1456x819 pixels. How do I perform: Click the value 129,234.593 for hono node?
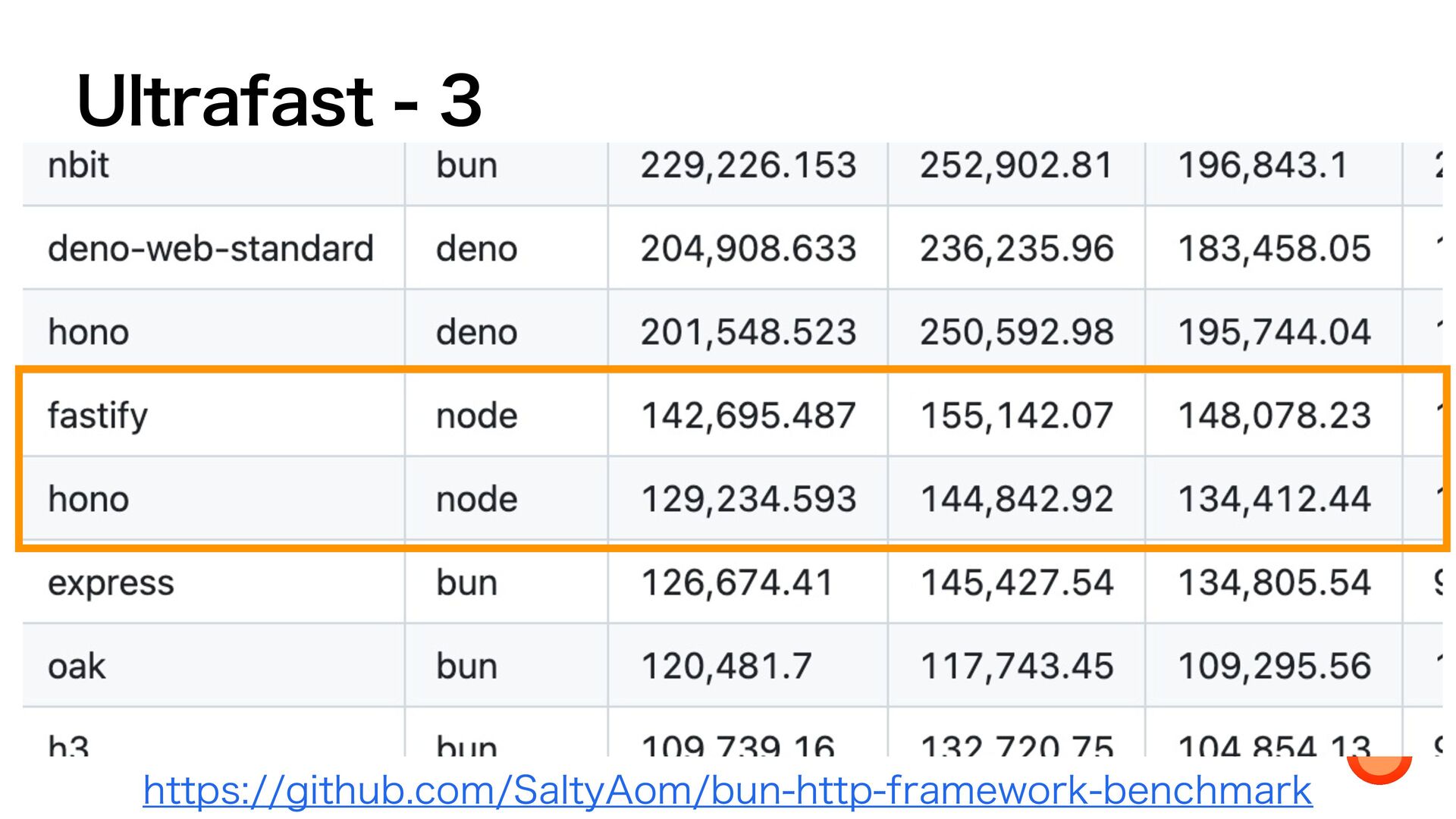coord(748,499)
